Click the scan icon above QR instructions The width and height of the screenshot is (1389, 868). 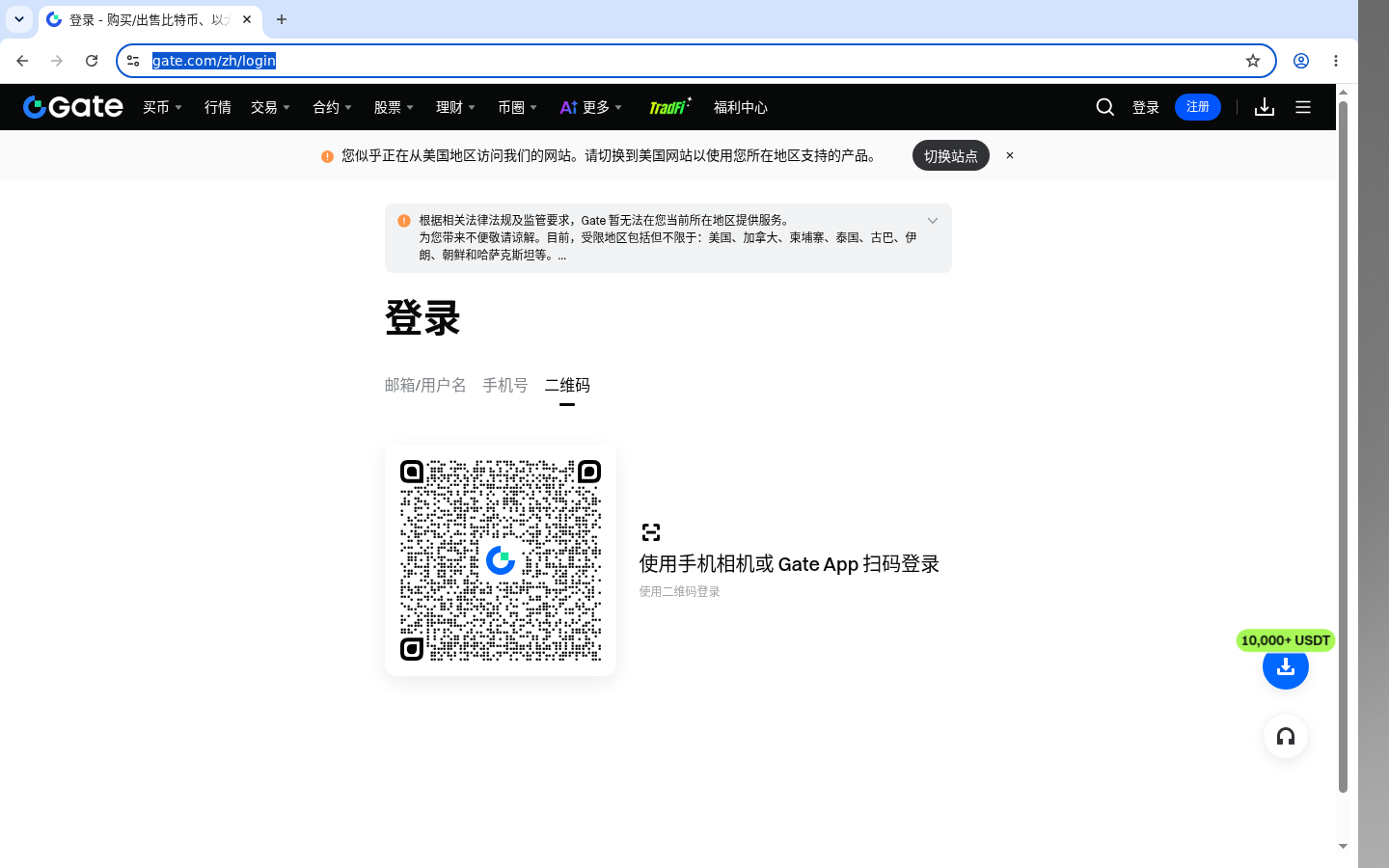651,532
